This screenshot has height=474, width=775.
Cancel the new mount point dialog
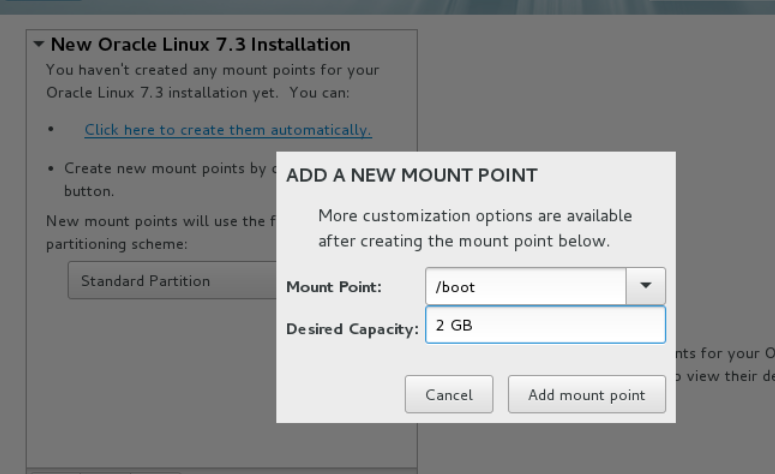449,394
